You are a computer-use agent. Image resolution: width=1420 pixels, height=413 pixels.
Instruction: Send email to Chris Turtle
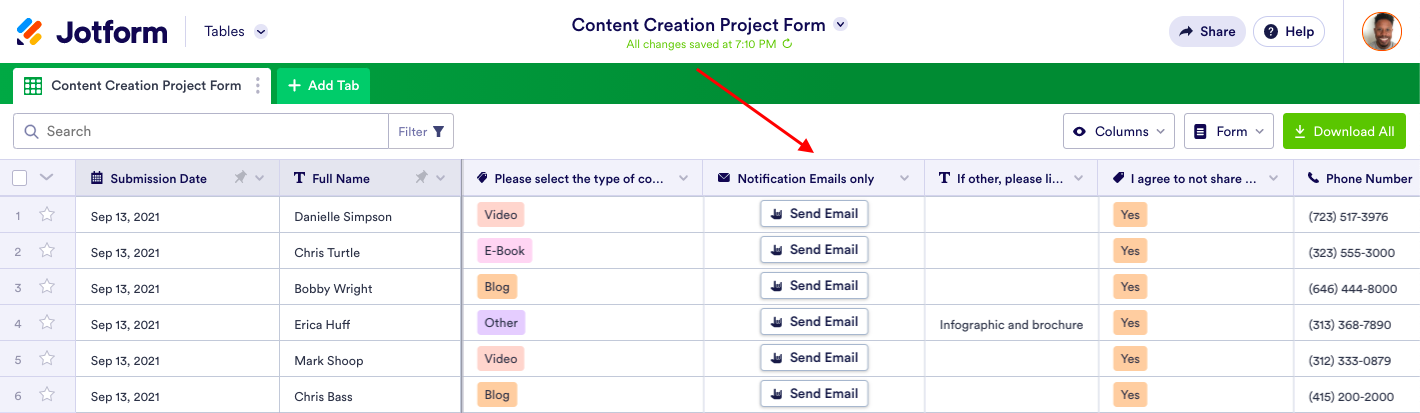(x=814, y=250)
